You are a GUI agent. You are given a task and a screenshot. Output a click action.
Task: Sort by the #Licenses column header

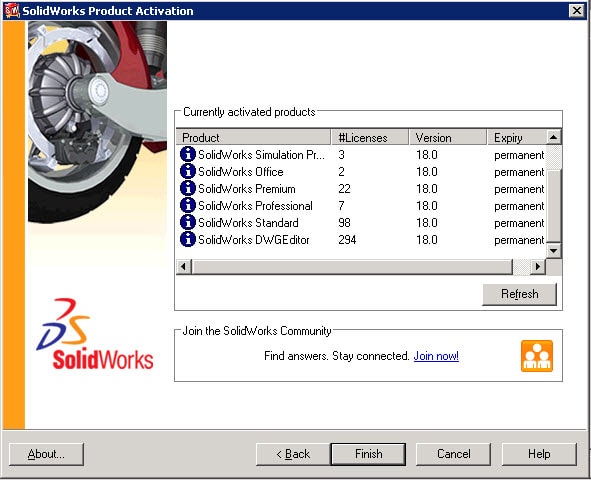(370, 138)
